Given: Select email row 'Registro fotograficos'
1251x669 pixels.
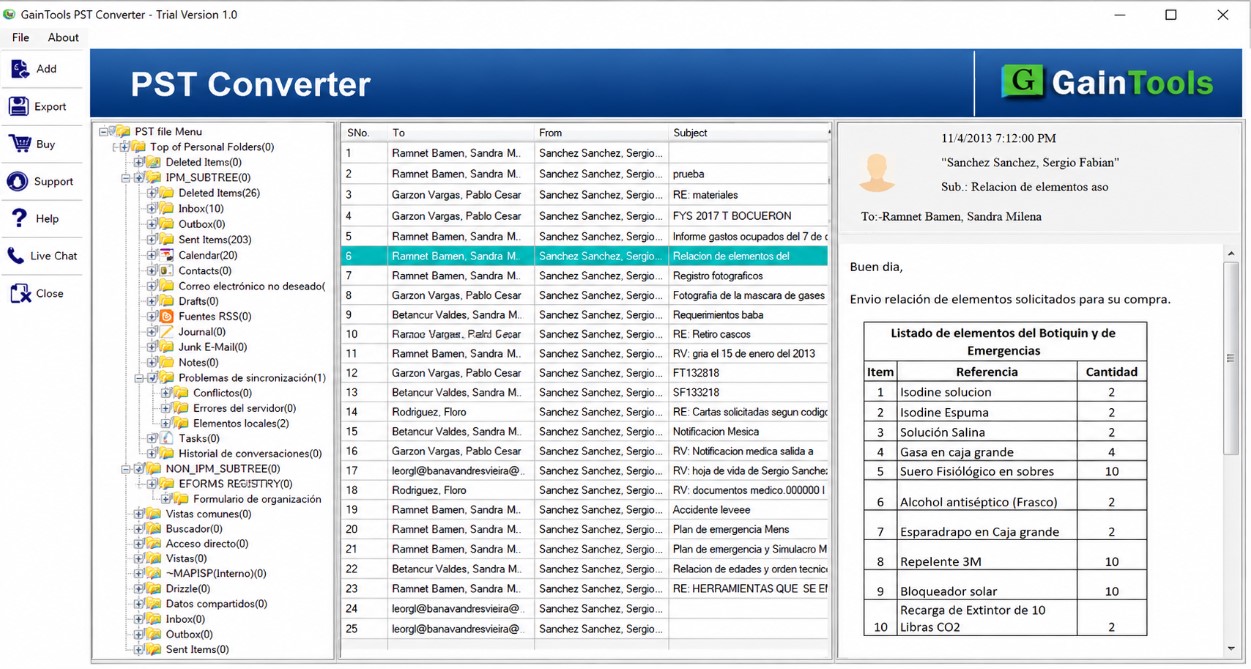Looking at the screenshot, I should tap(585, 275).
